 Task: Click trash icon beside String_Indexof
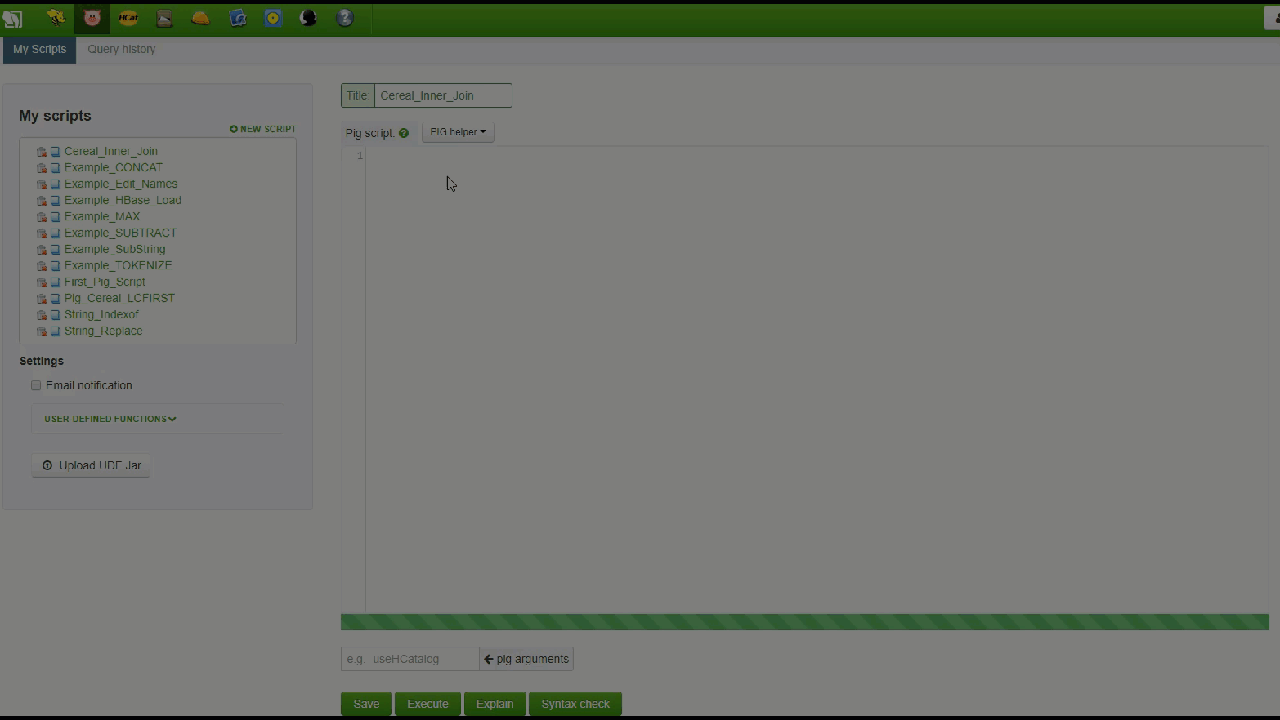click(x=42, y=315)
